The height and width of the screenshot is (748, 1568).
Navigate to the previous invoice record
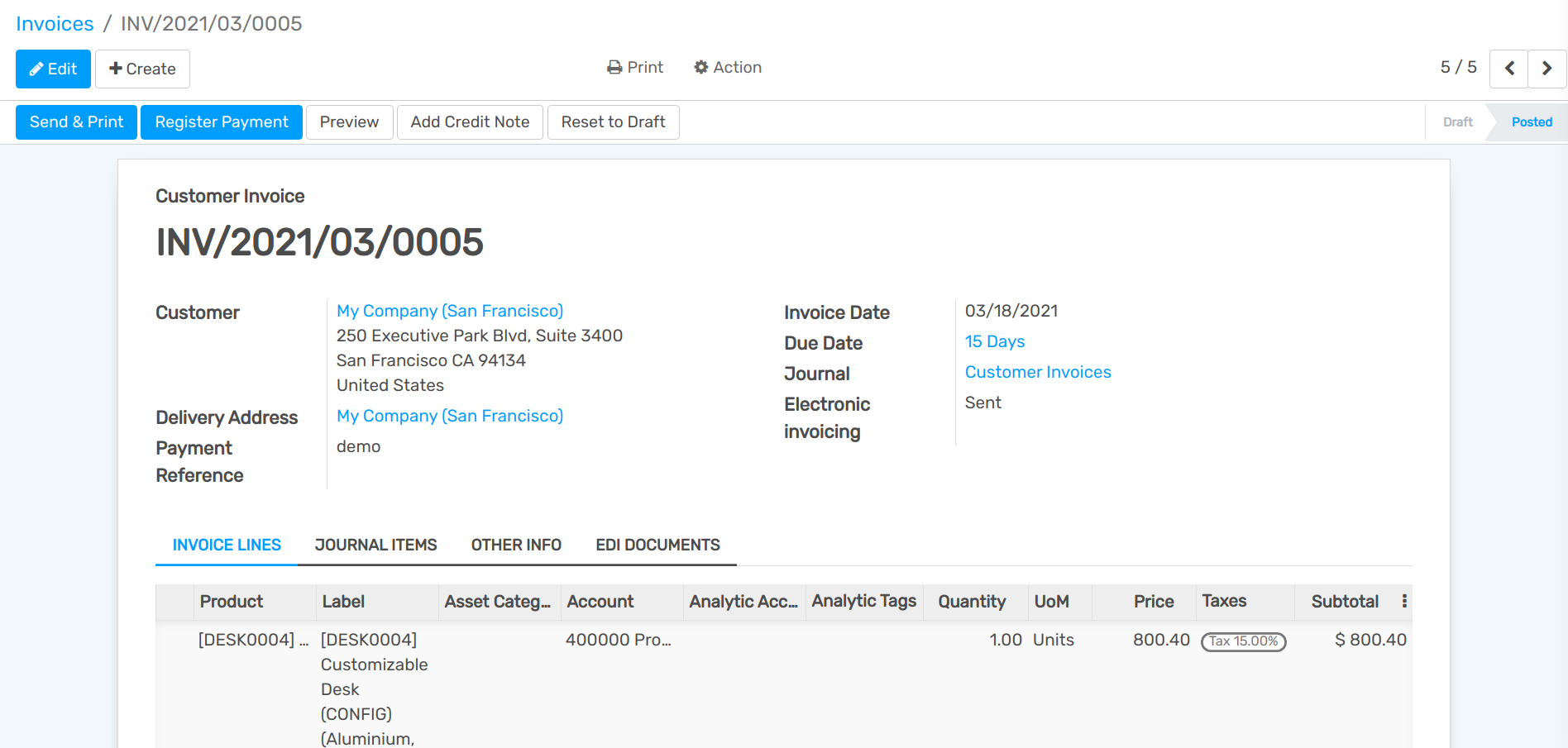click(1508, 69)
